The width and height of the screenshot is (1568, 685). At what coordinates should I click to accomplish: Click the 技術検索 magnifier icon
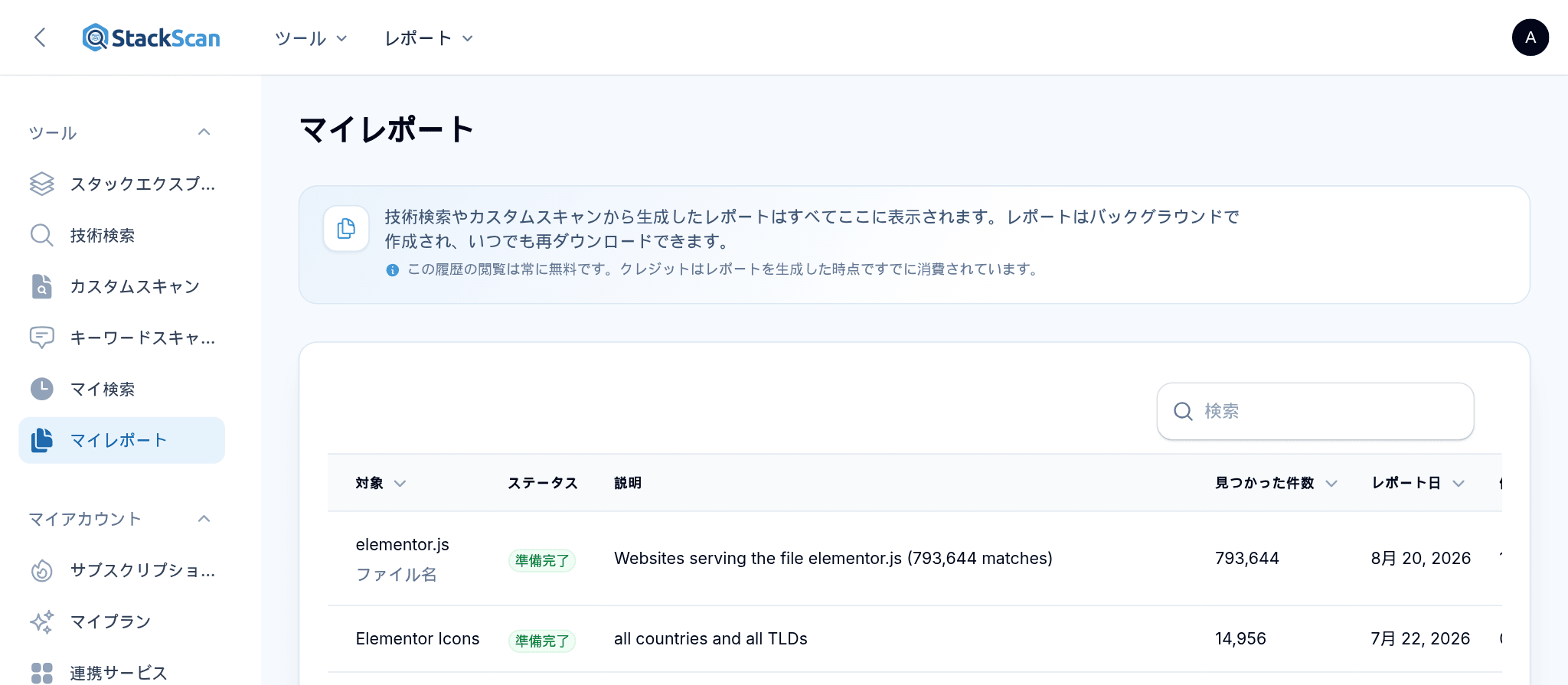pyautogui.click(x=42, y=235)
